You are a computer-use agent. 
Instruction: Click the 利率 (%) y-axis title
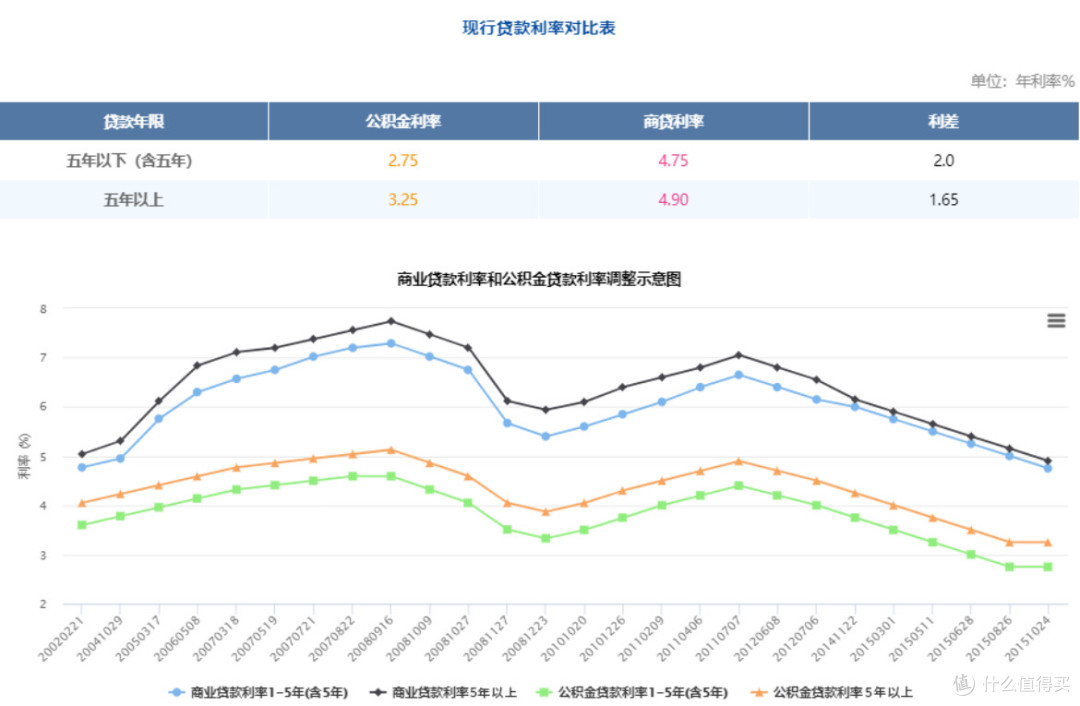pos(24,457)
